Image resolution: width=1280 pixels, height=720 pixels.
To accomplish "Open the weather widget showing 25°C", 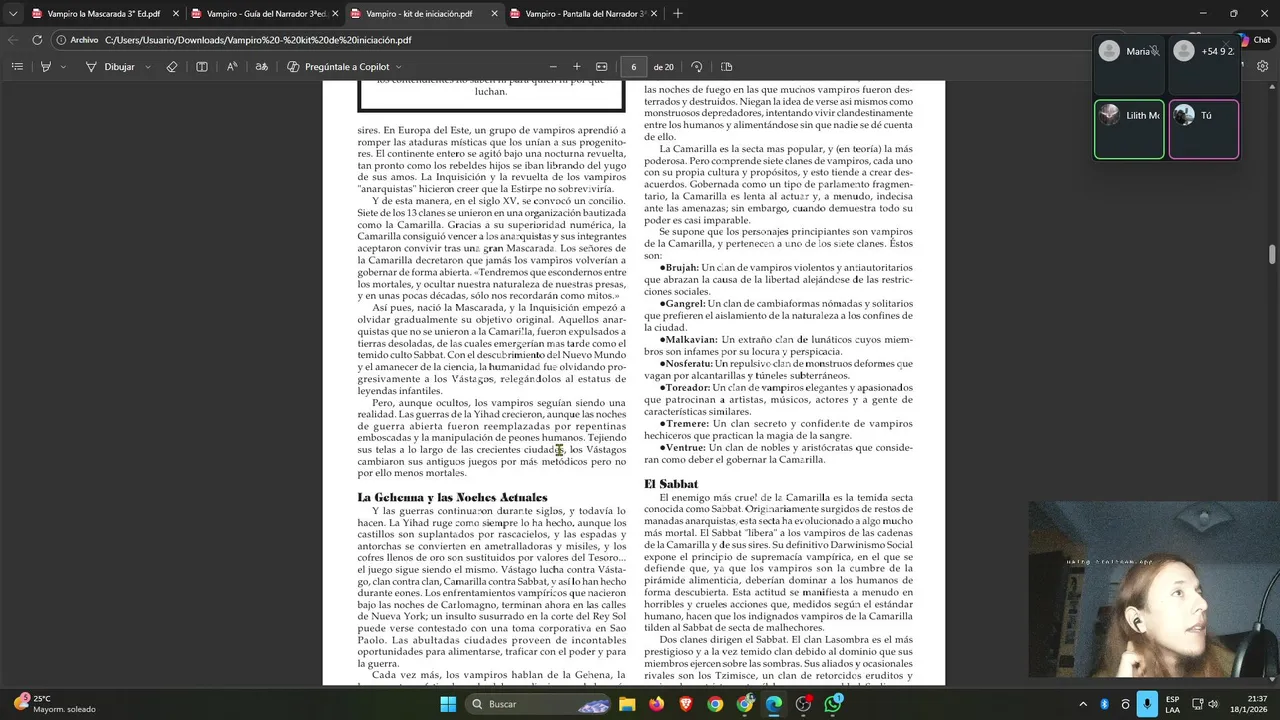I will tap(55, 704).
